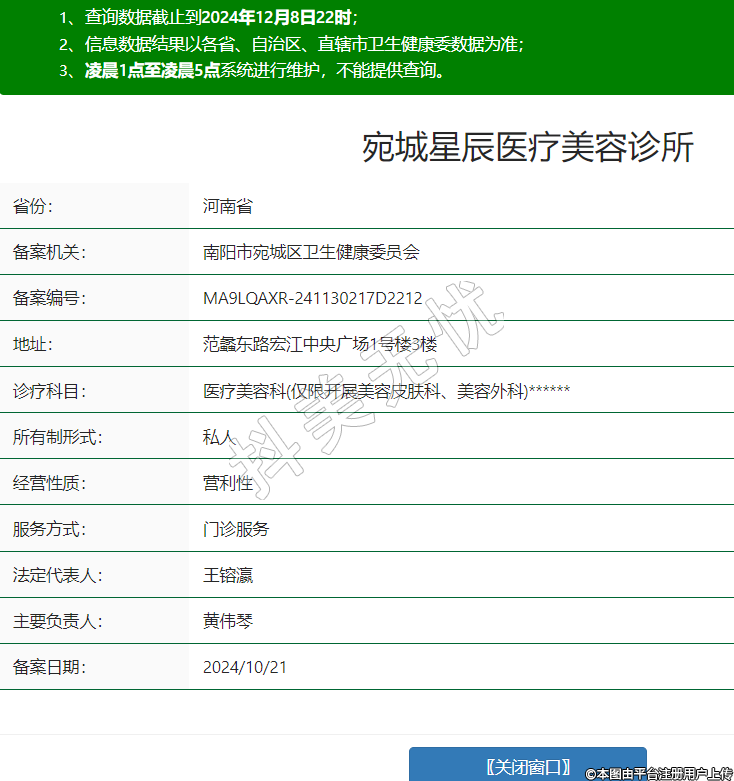734x781 pixels.
Task: Click the 所有制形式 label
Action: click(57, 436)
